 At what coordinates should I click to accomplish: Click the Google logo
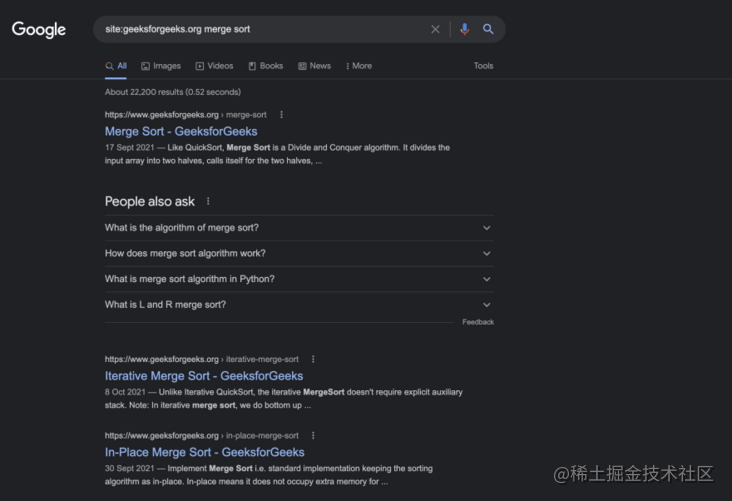tap(39, 29)
